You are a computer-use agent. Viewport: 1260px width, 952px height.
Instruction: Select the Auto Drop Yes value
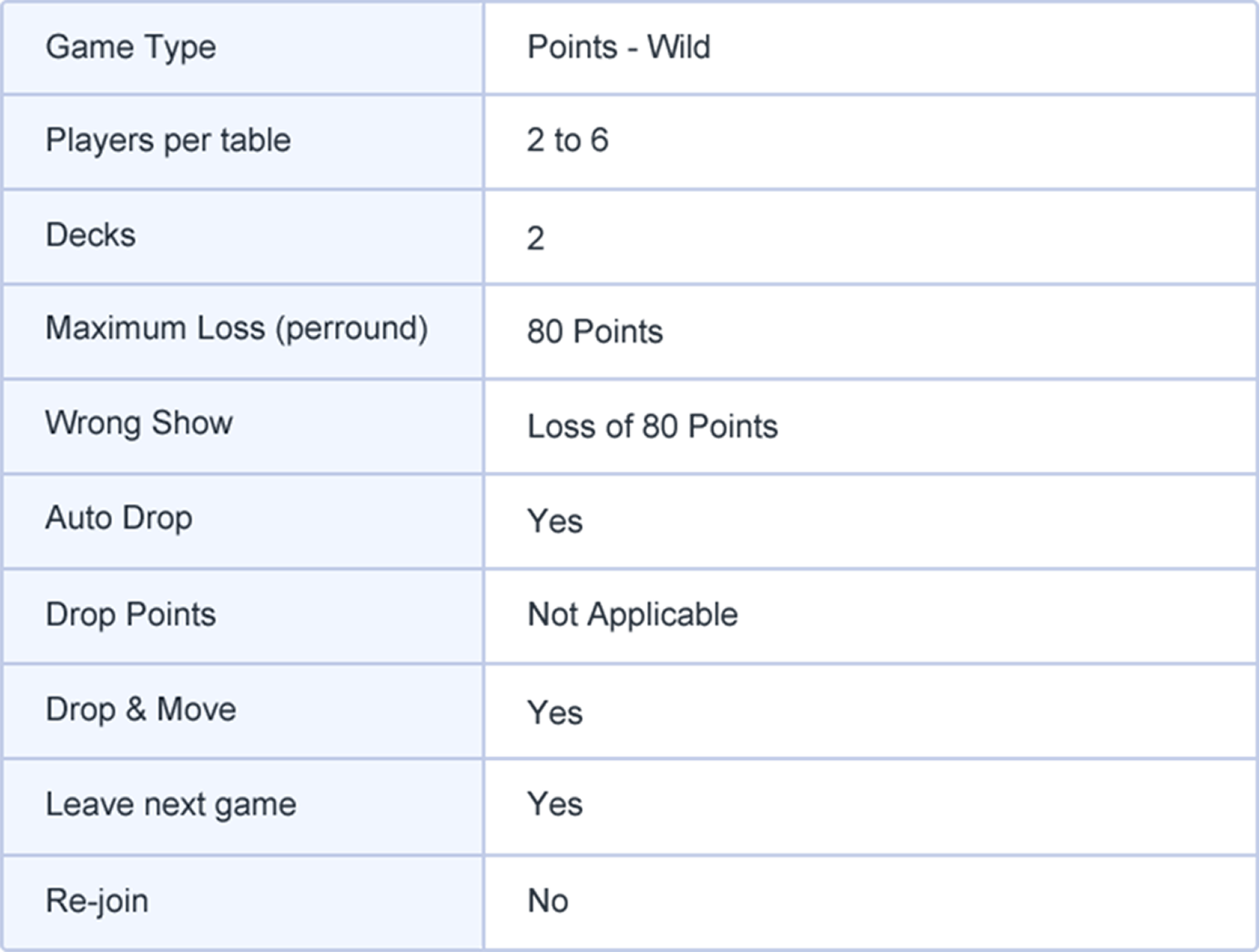coord(555,522)
